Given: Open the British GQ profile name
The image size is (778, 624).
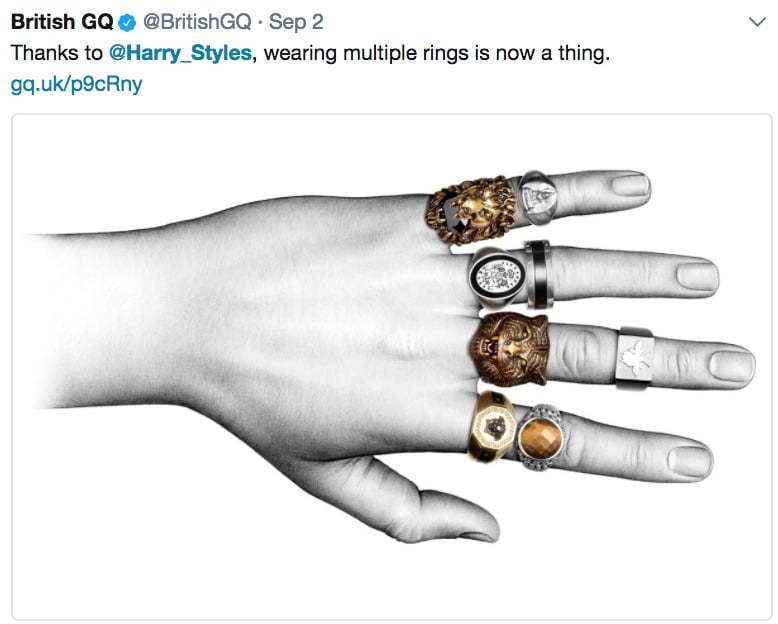Looking at the screenshot, I should click(63, 22).
